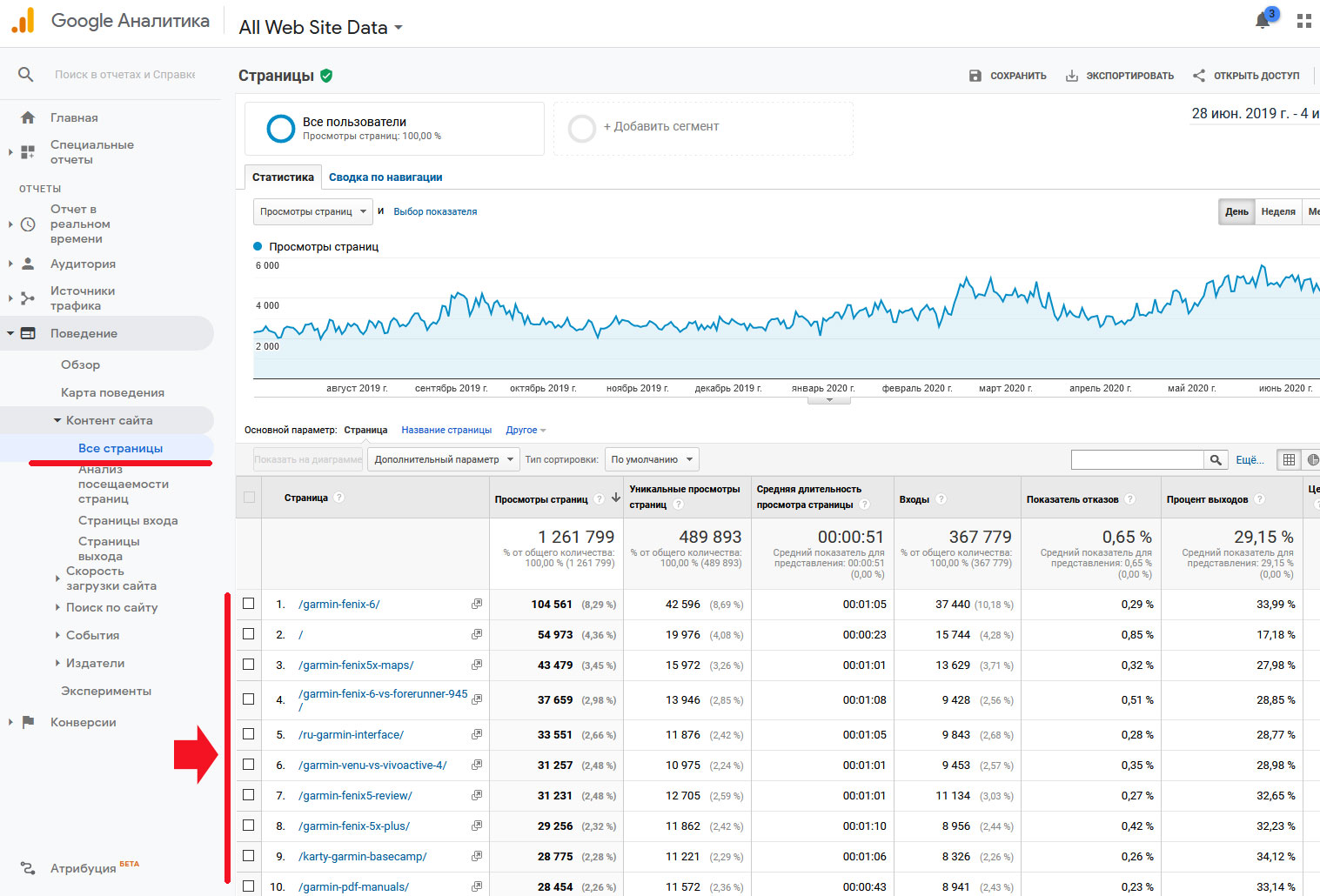
Task: Click Название страницы dimension link
Action: (446, 431)
